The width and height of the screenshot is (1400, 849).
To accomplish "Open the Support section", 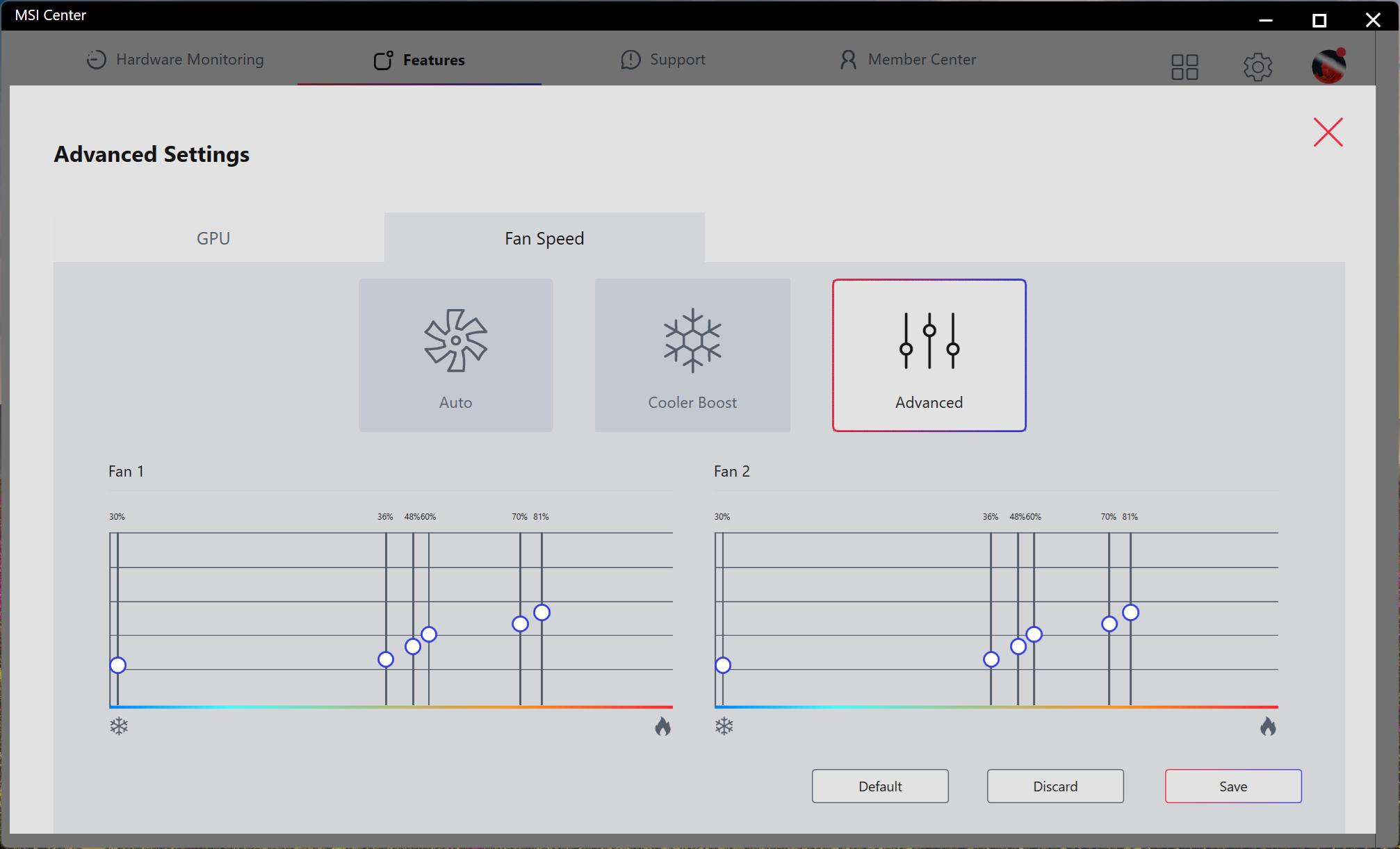I will coord(663,60).
